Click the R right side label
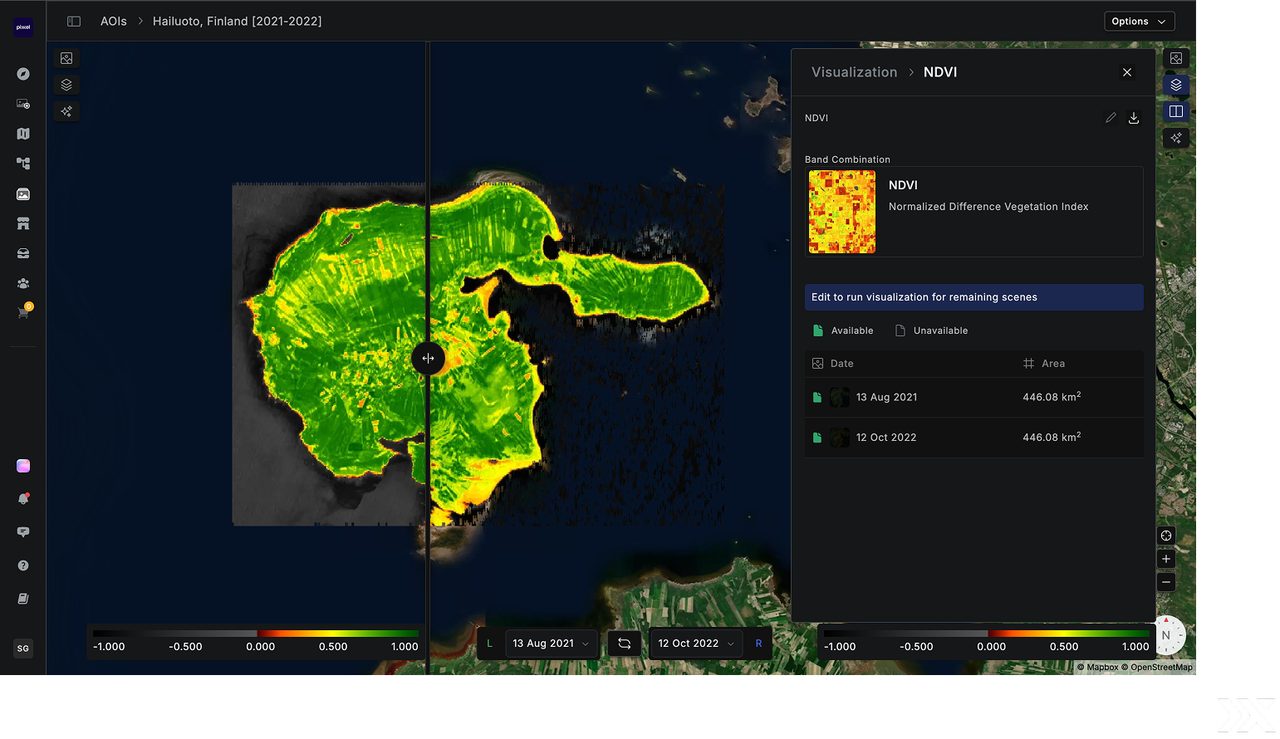 pyautogui.click(x=758, y=644)
